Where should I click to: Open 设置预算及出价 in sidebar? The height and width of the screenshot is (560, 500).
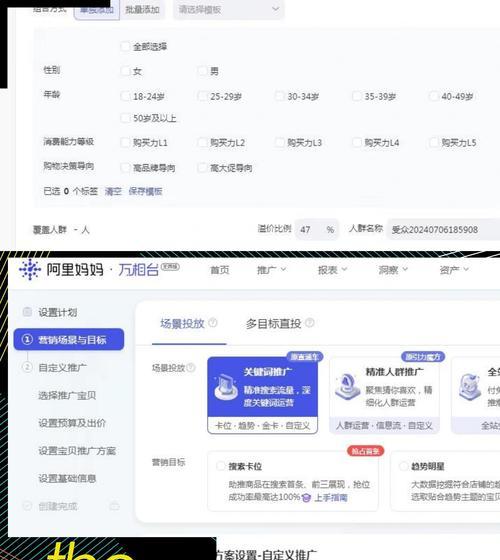(x=72, y=423)
